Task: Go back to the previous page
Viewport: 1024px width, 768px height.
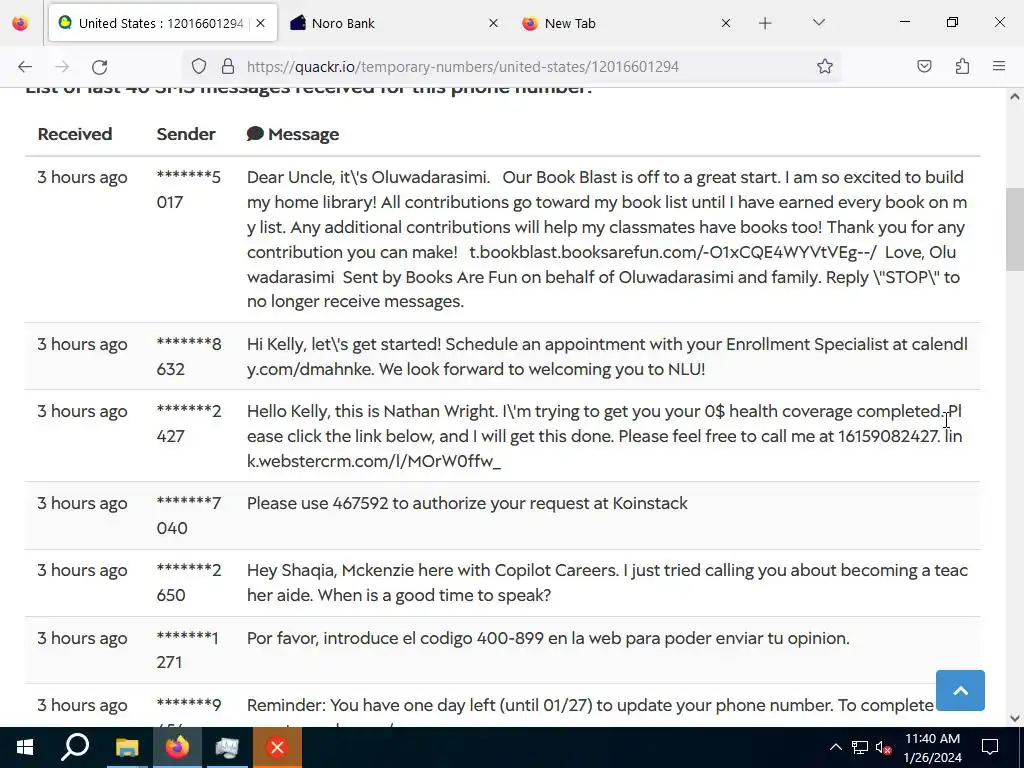Action: pyautogui.click(x=25, y=67)
